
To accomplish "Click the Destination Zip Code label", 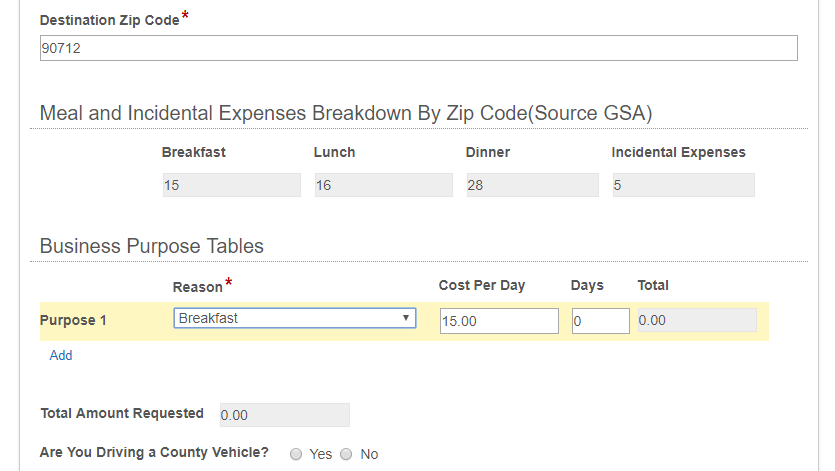I will tap(110, 20).
